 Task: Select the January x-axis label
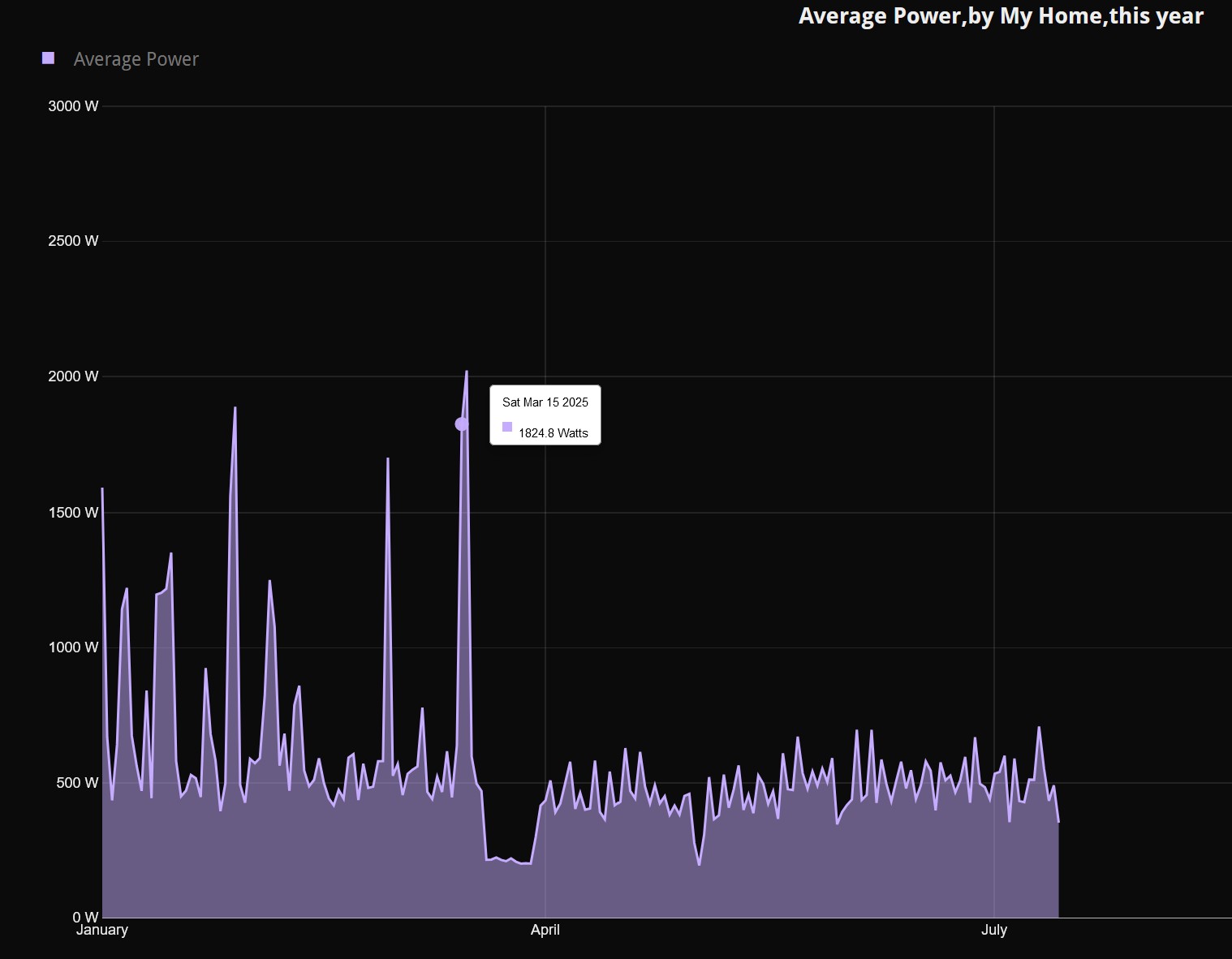pos(102,931)
